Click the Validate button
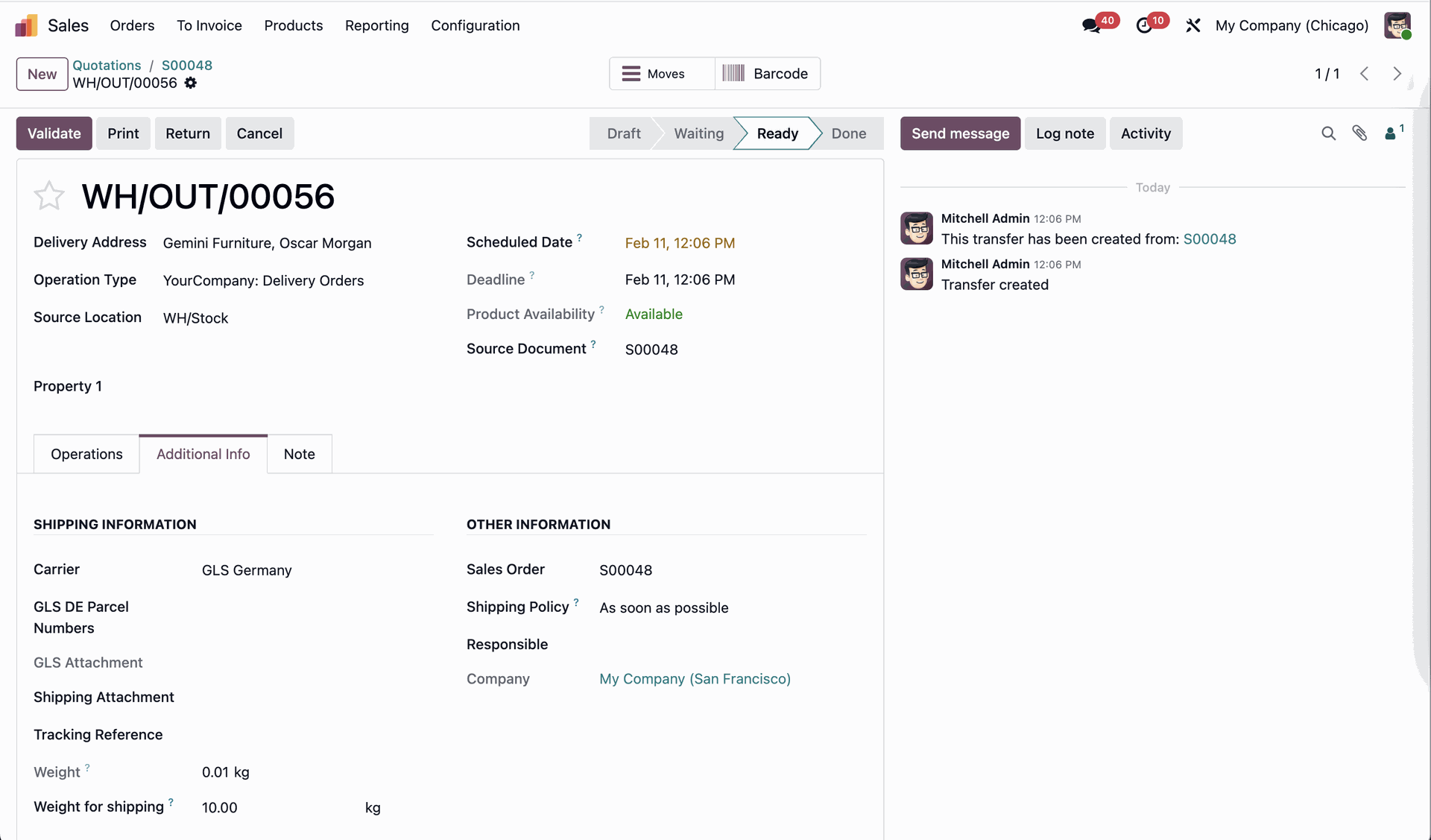Viewport: 1431px width, 840px height. [x=54, y=133]
